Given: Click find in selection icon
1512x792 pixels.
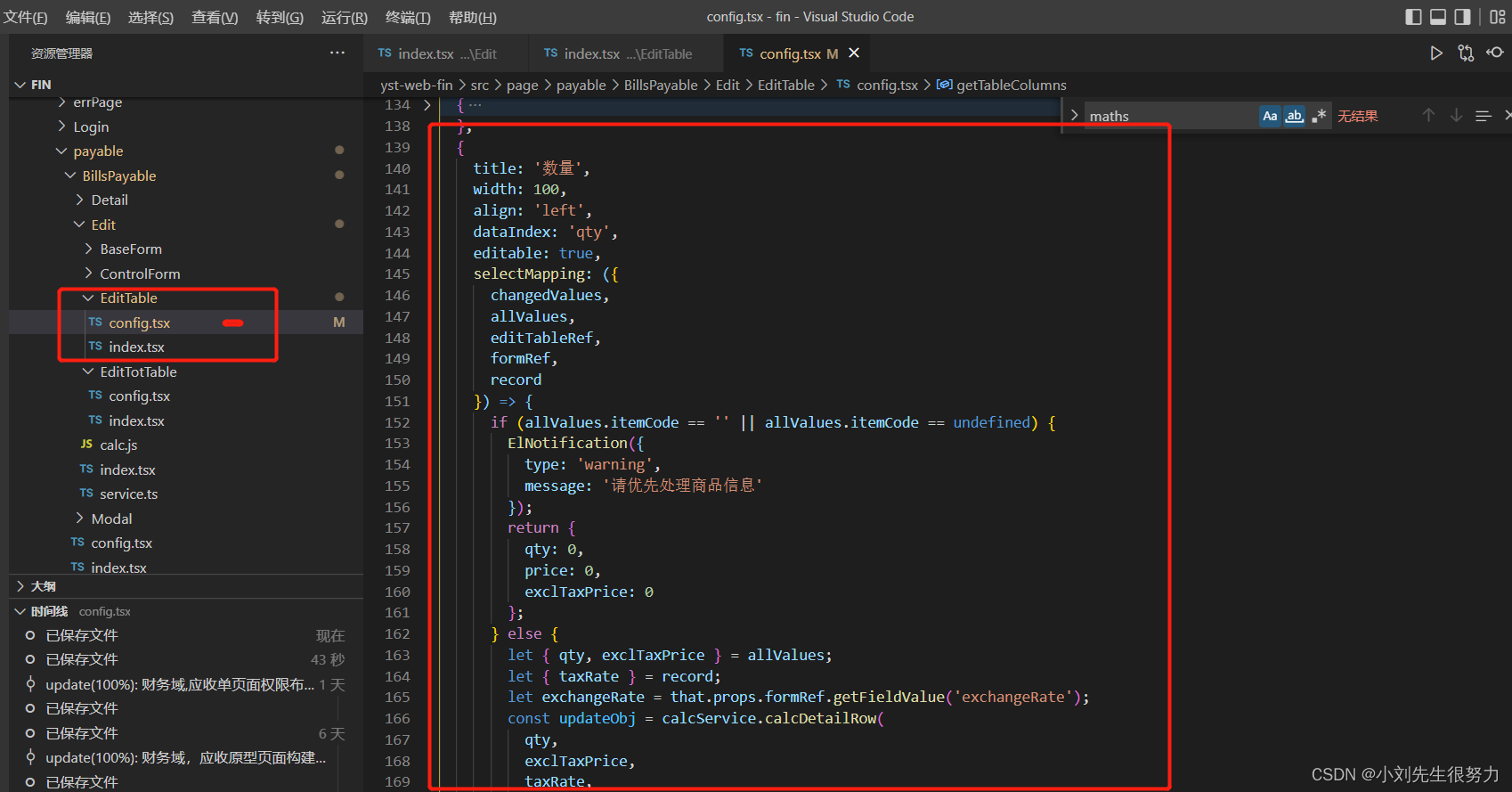Looking at the screenshot, I should pos(1483,116).
